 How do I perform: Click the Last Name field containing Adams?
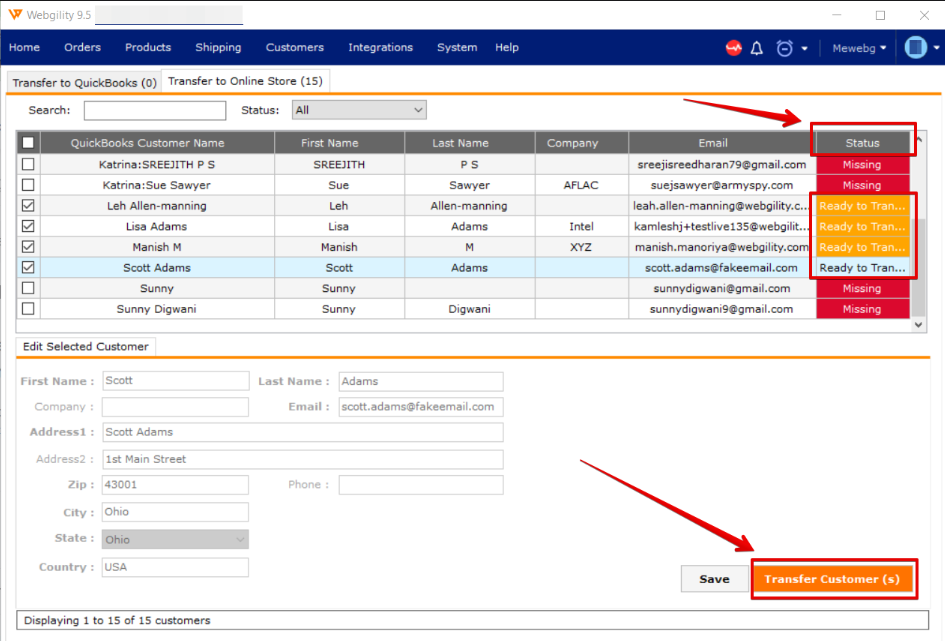click(x=421, y=381)
